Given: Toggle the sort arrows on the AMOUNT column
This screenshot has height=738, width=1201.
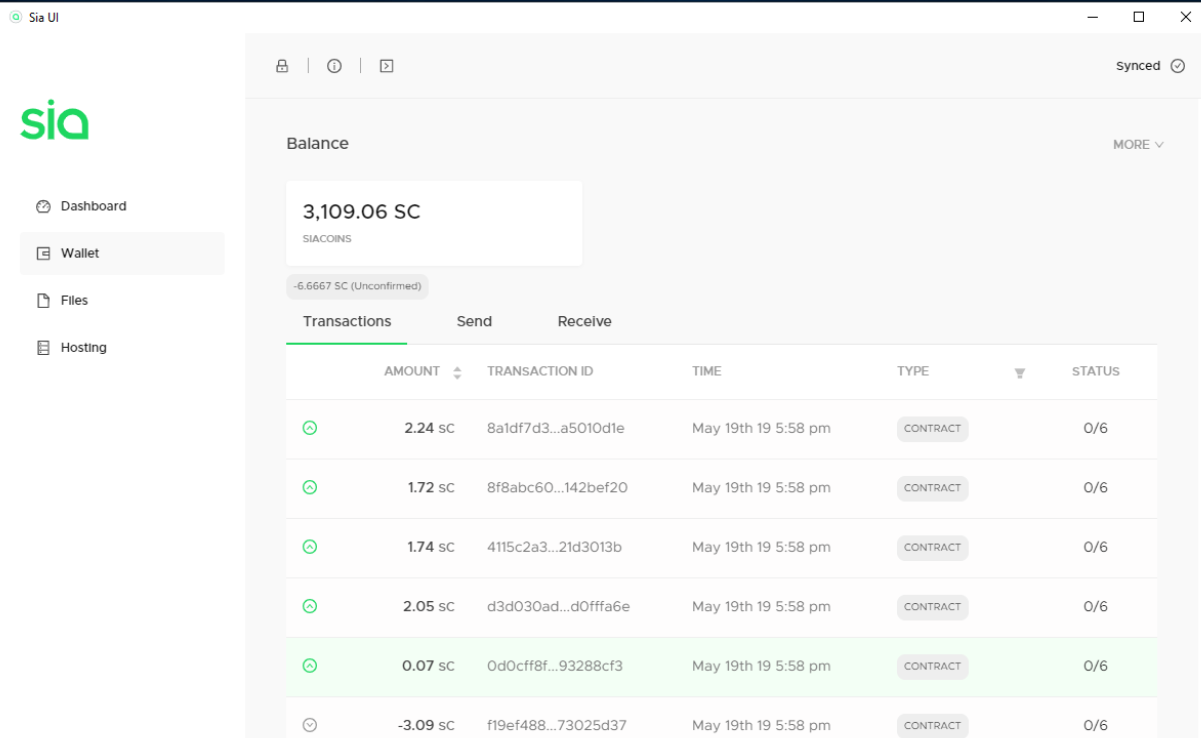Looking at the screenshot, I should 457,371.
